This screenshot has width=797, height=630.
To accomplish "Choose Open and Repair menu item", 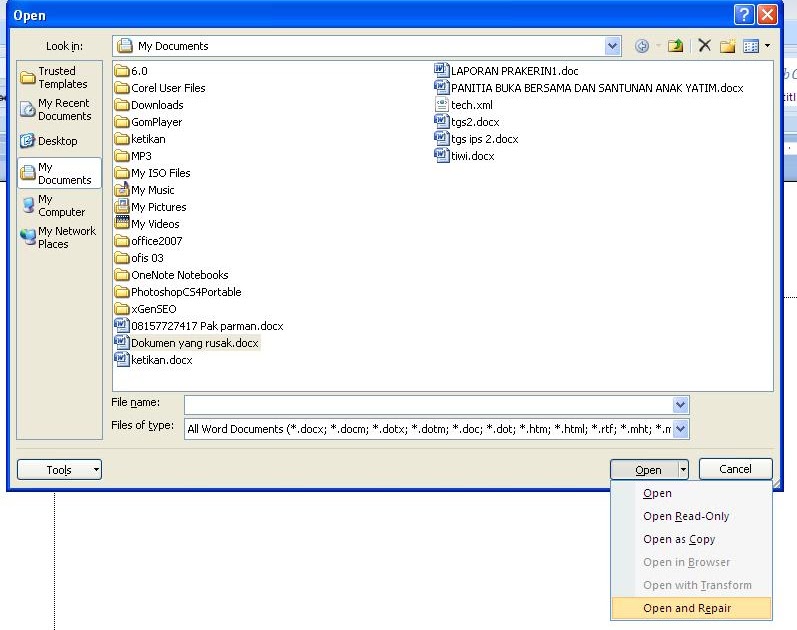I will point(691,608).
